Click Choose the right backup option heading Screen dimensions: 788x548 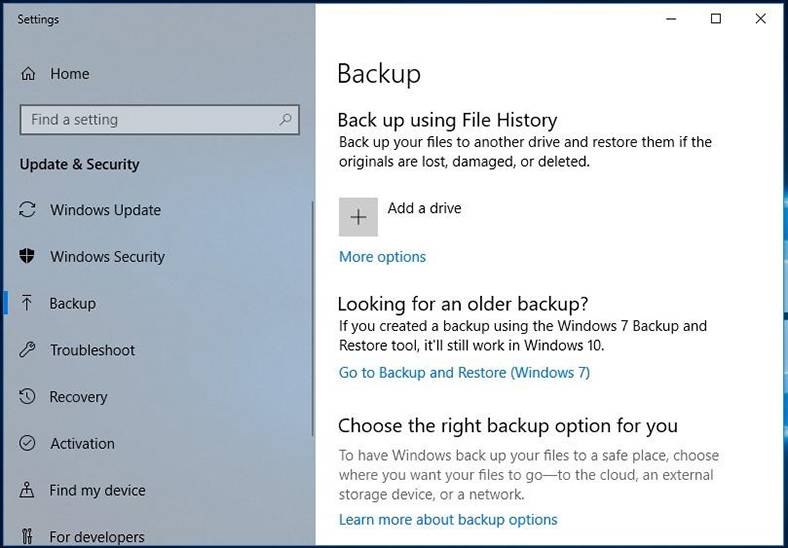[x=508, y=426]
